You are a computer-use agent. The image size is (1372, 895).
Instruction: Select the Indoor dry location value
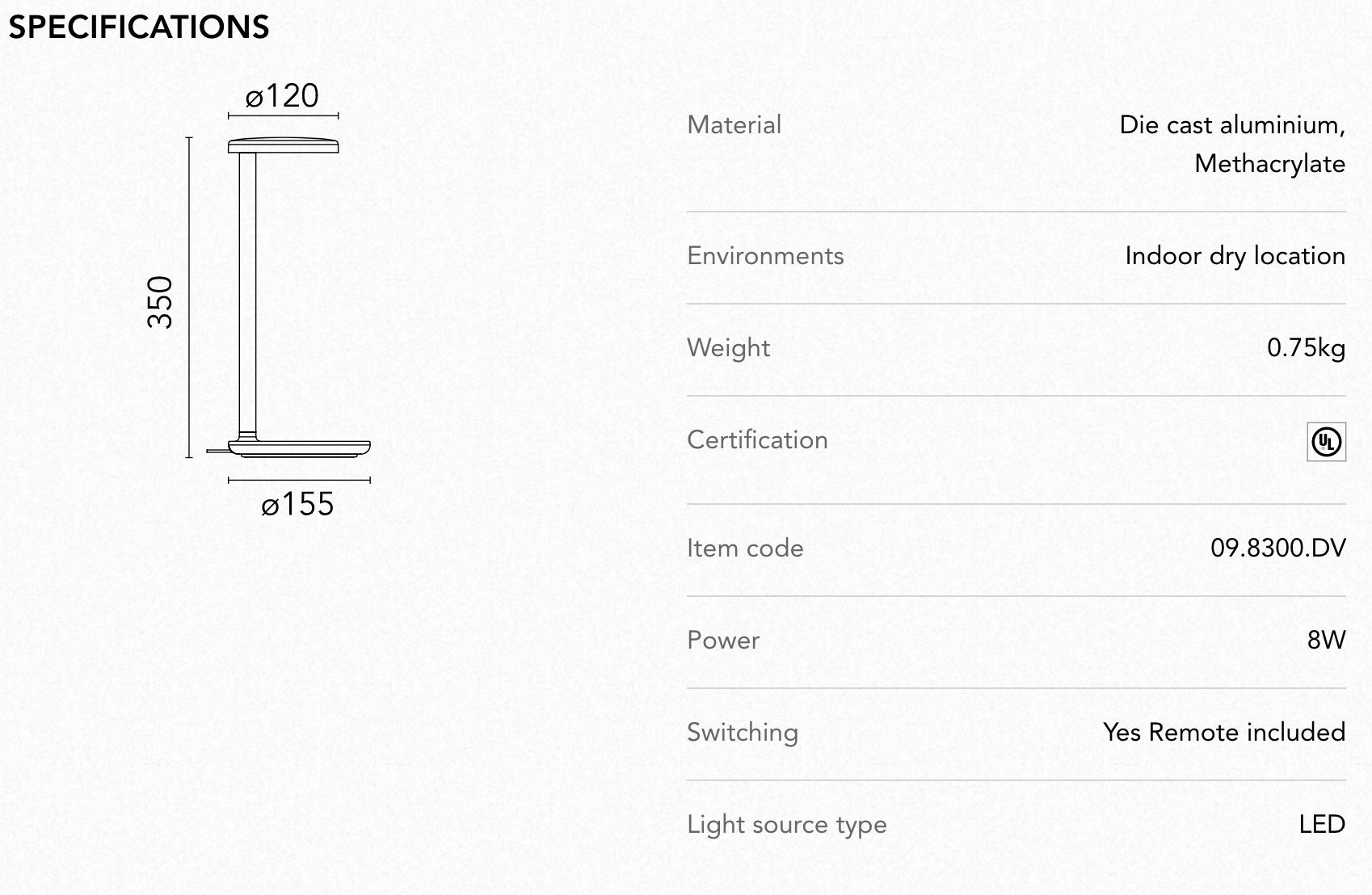pyautogui.click(x=1235, y=255)
